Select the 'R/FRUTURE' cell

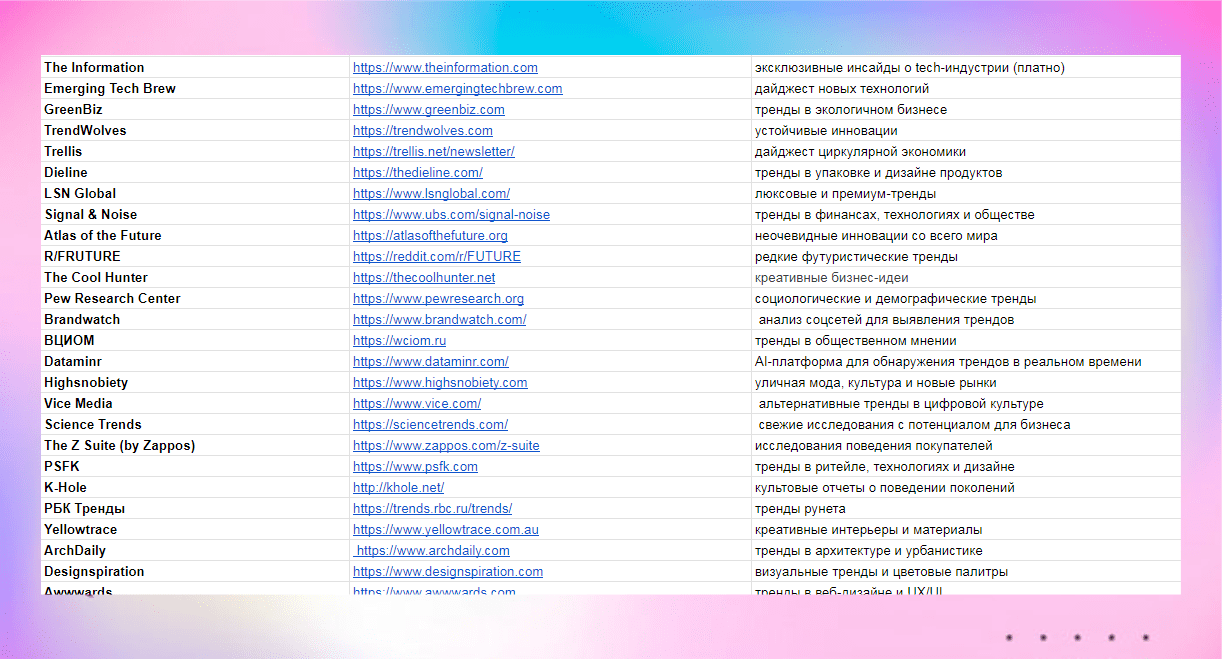tap(195, 257)
